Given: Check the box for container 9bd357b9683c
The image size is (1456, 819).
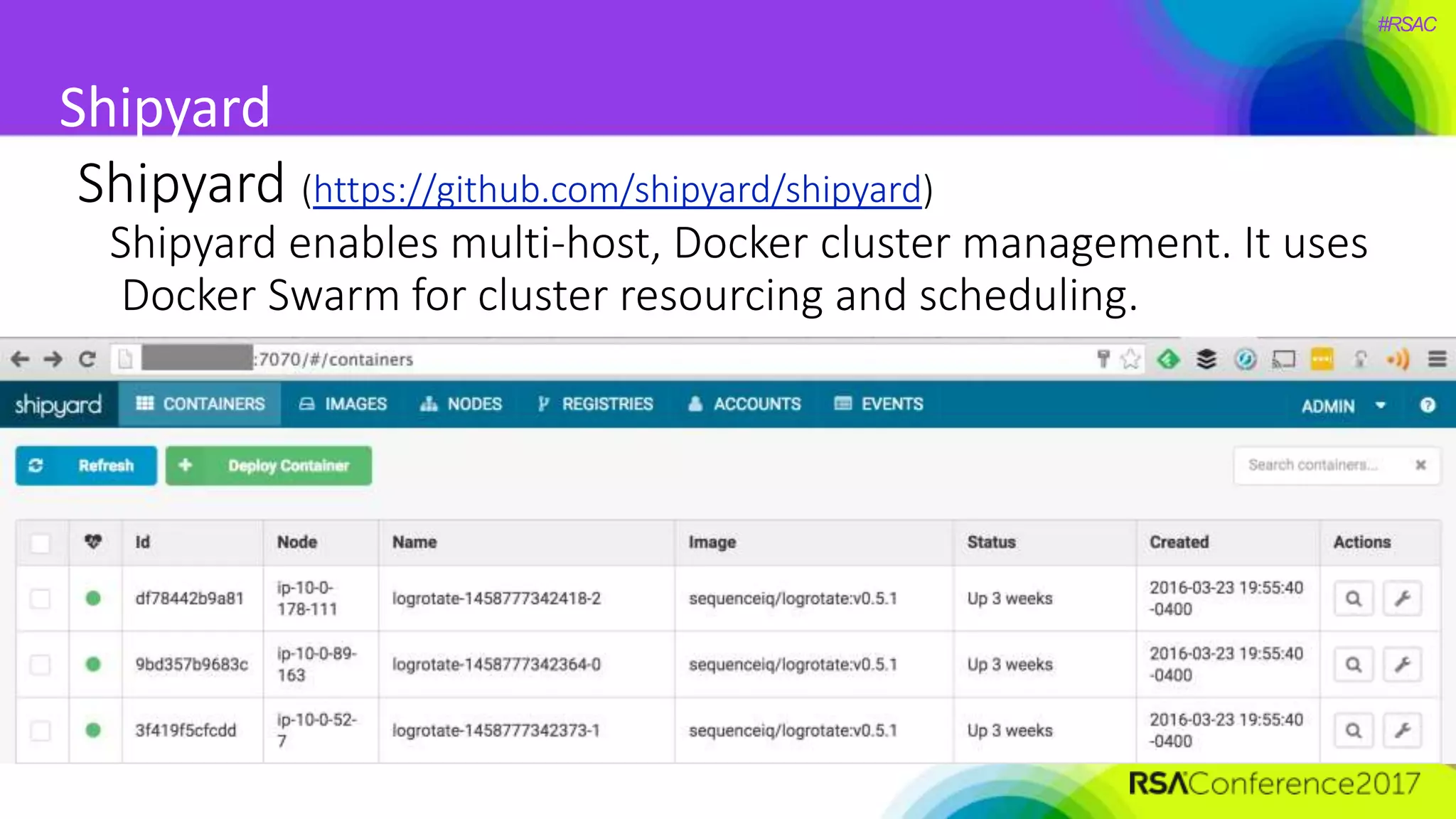Looking at the screenshot, I should (41, 665).
